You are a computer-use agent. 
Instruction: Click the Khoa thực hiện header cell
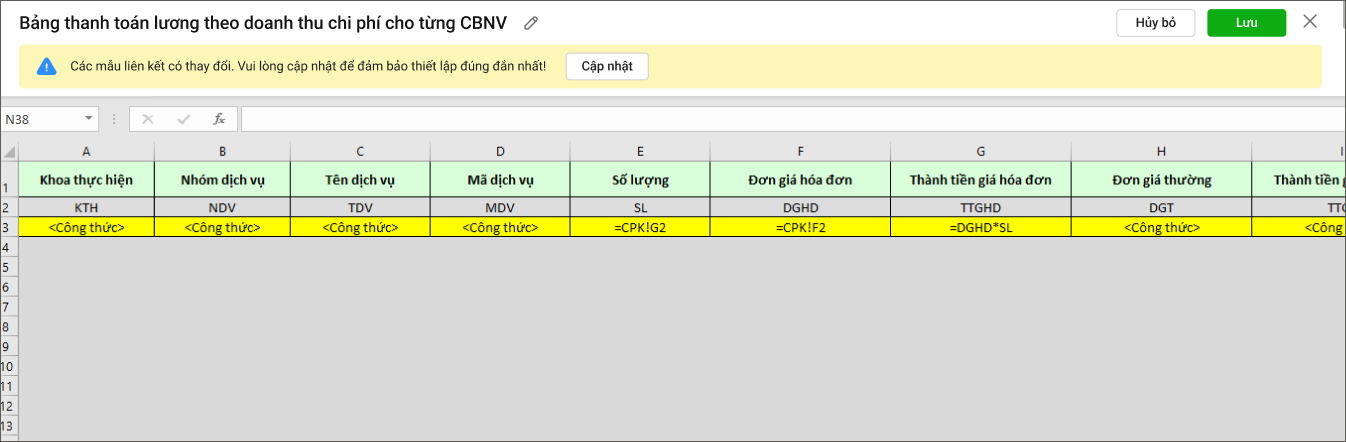pyautogui.click(x=86, y=180)
